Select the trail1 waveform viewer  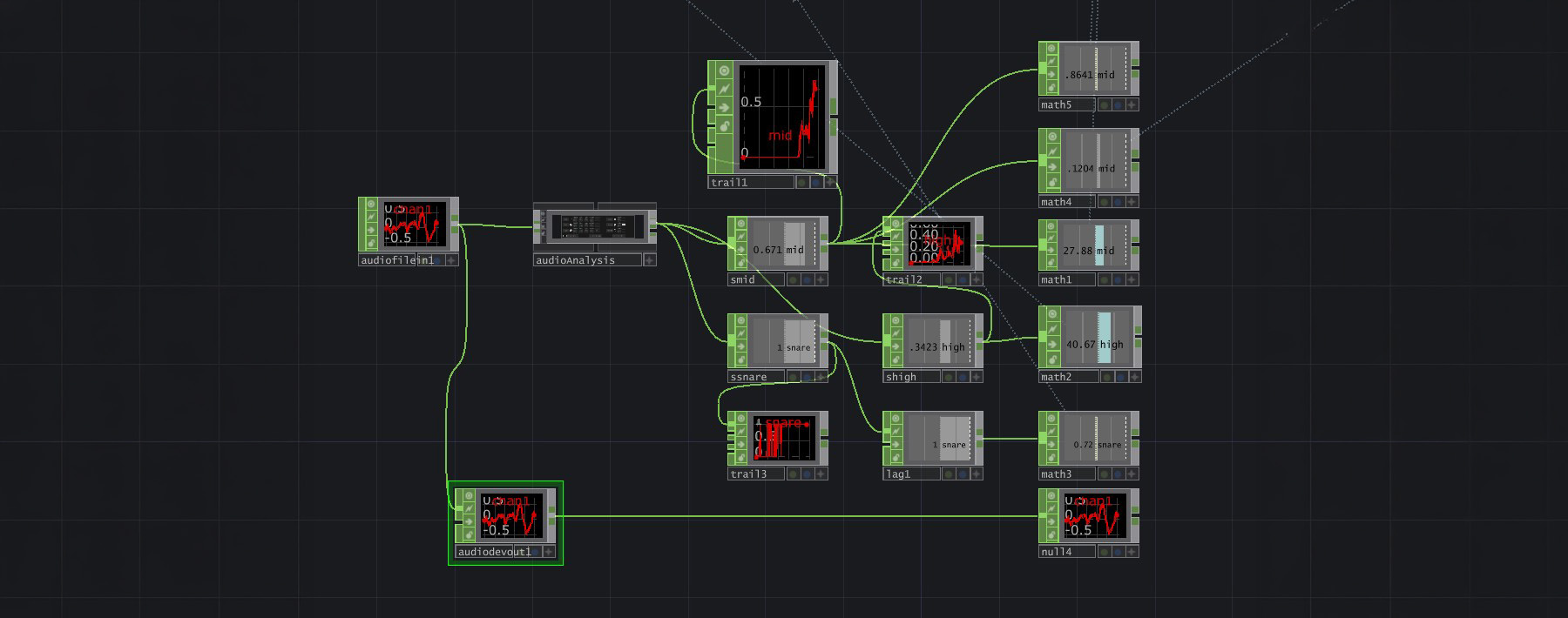(781, 116)
